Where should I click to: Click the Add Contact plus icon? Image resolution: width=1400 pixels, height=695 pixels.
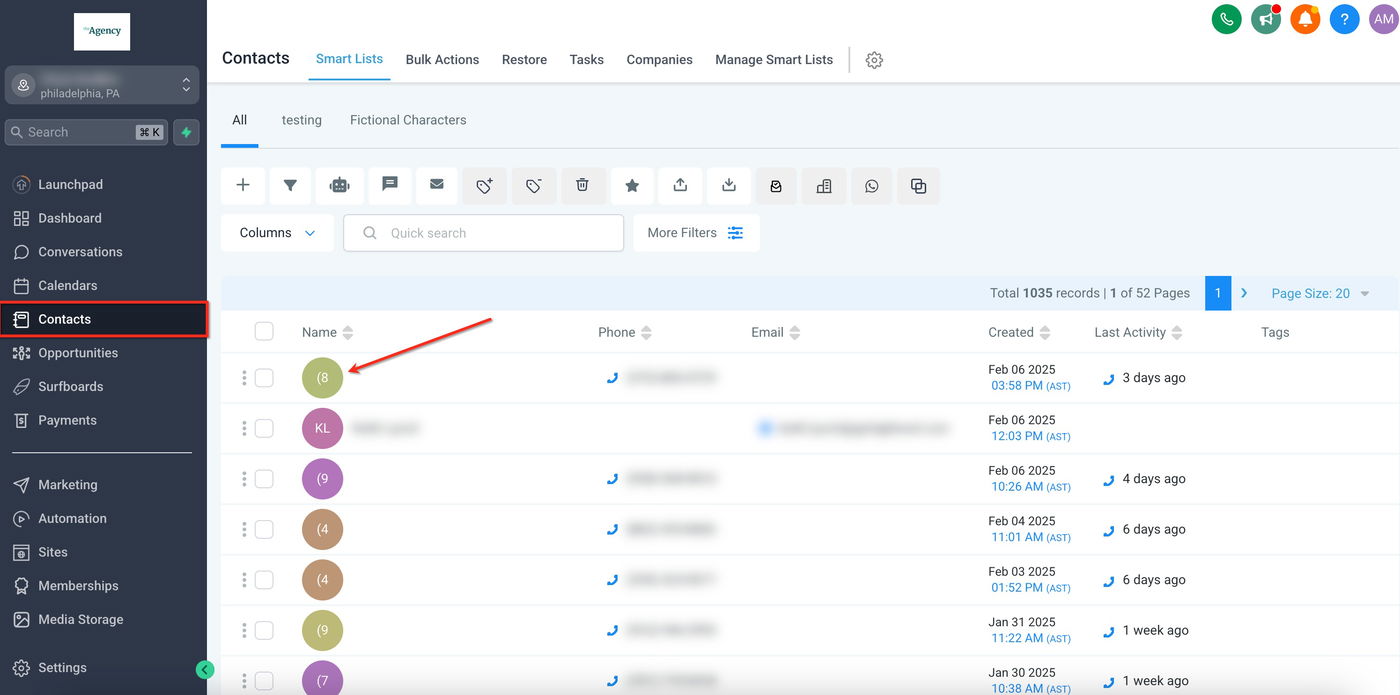pyautogui.click(x=243, y=185)
